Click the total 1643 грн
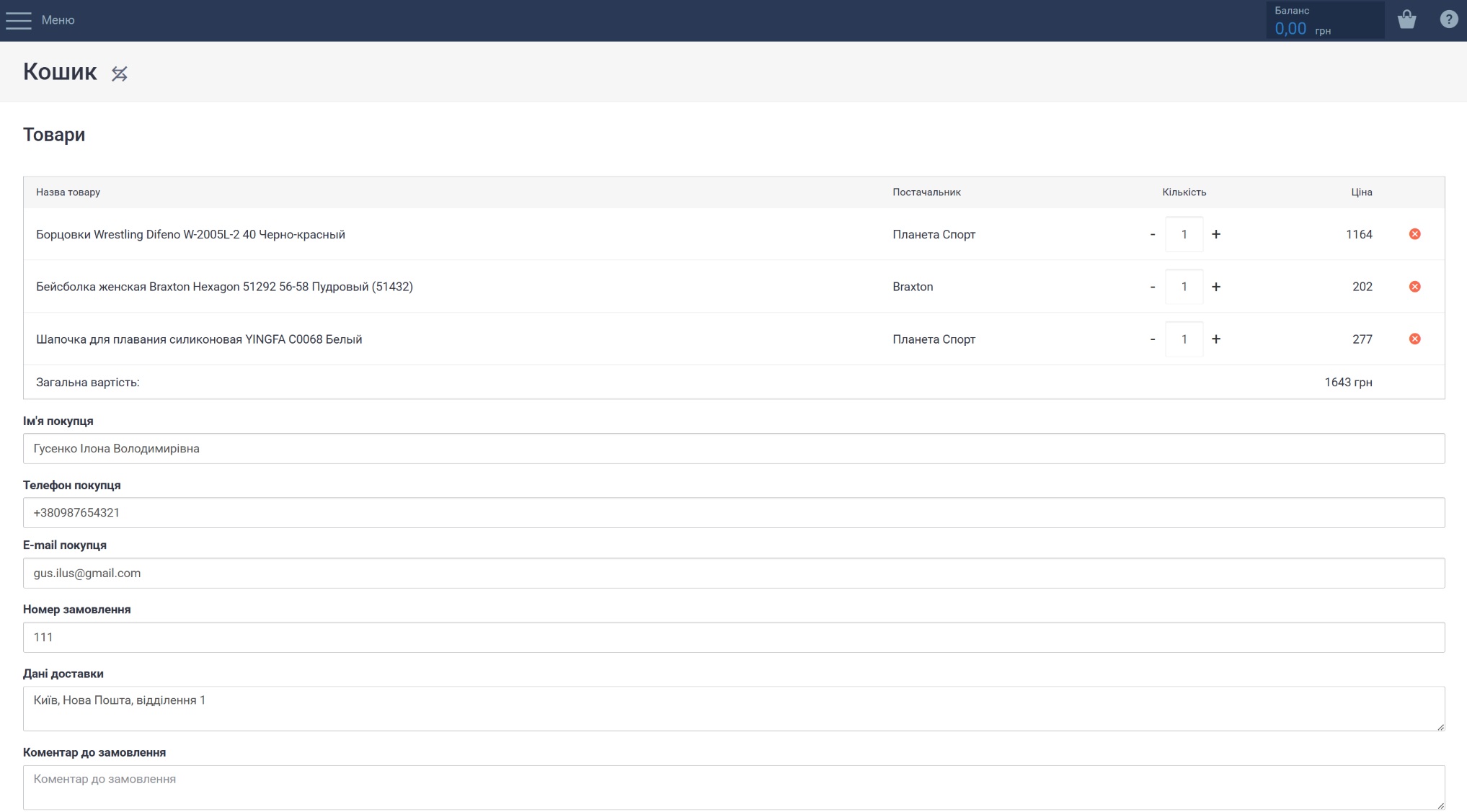The width and height of the screenshot is (1467, 812). point(1348,383)
